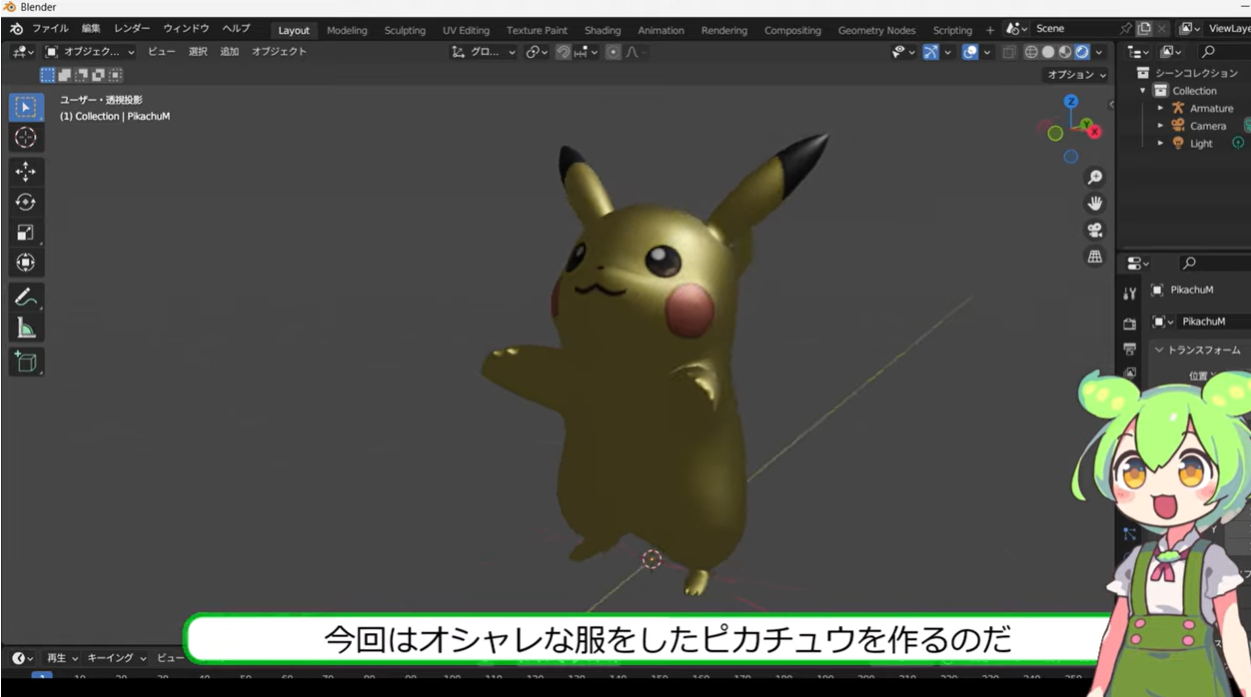Expand the Armature tree item

1161,108
